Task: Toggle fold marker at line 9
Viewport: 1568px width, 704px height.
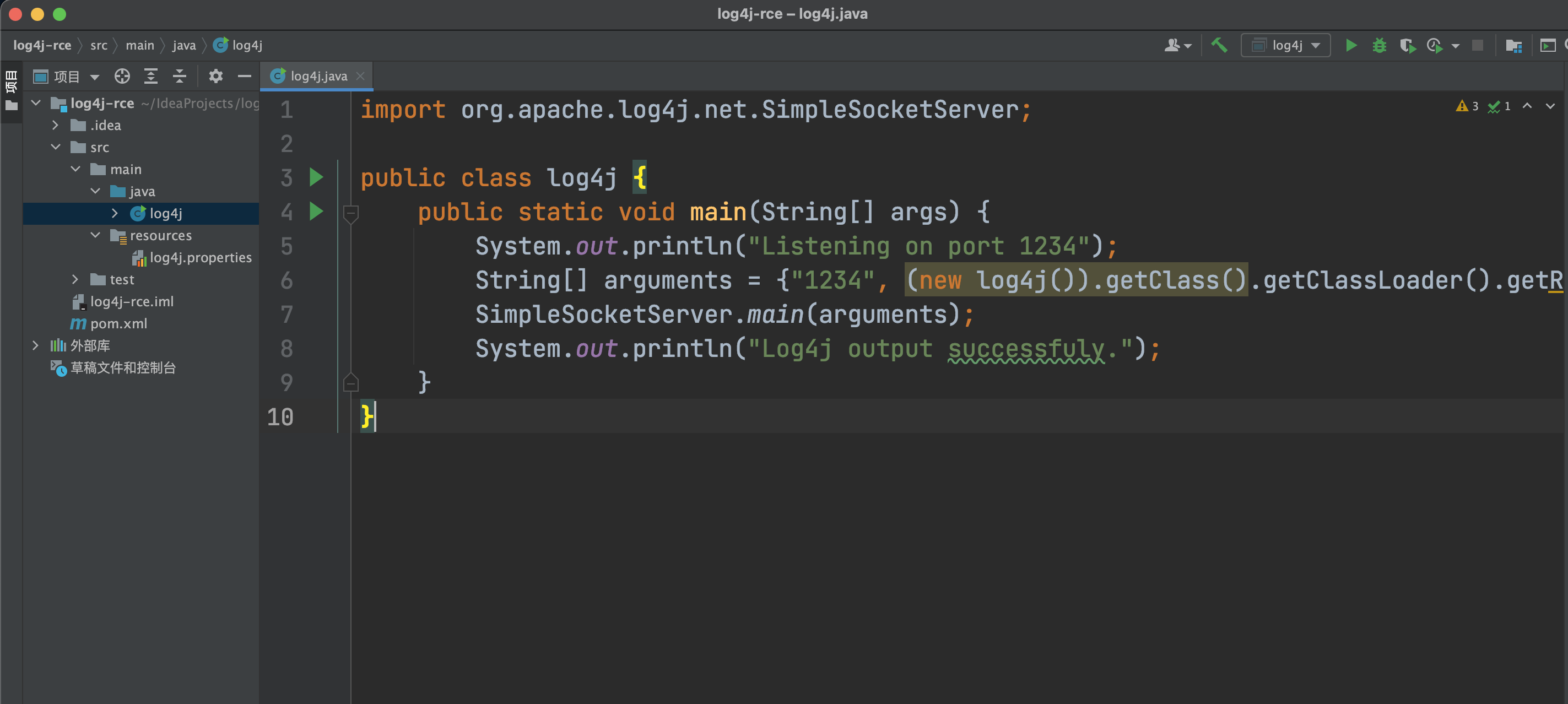Action: pyautogui.click(x=350, y=383)
